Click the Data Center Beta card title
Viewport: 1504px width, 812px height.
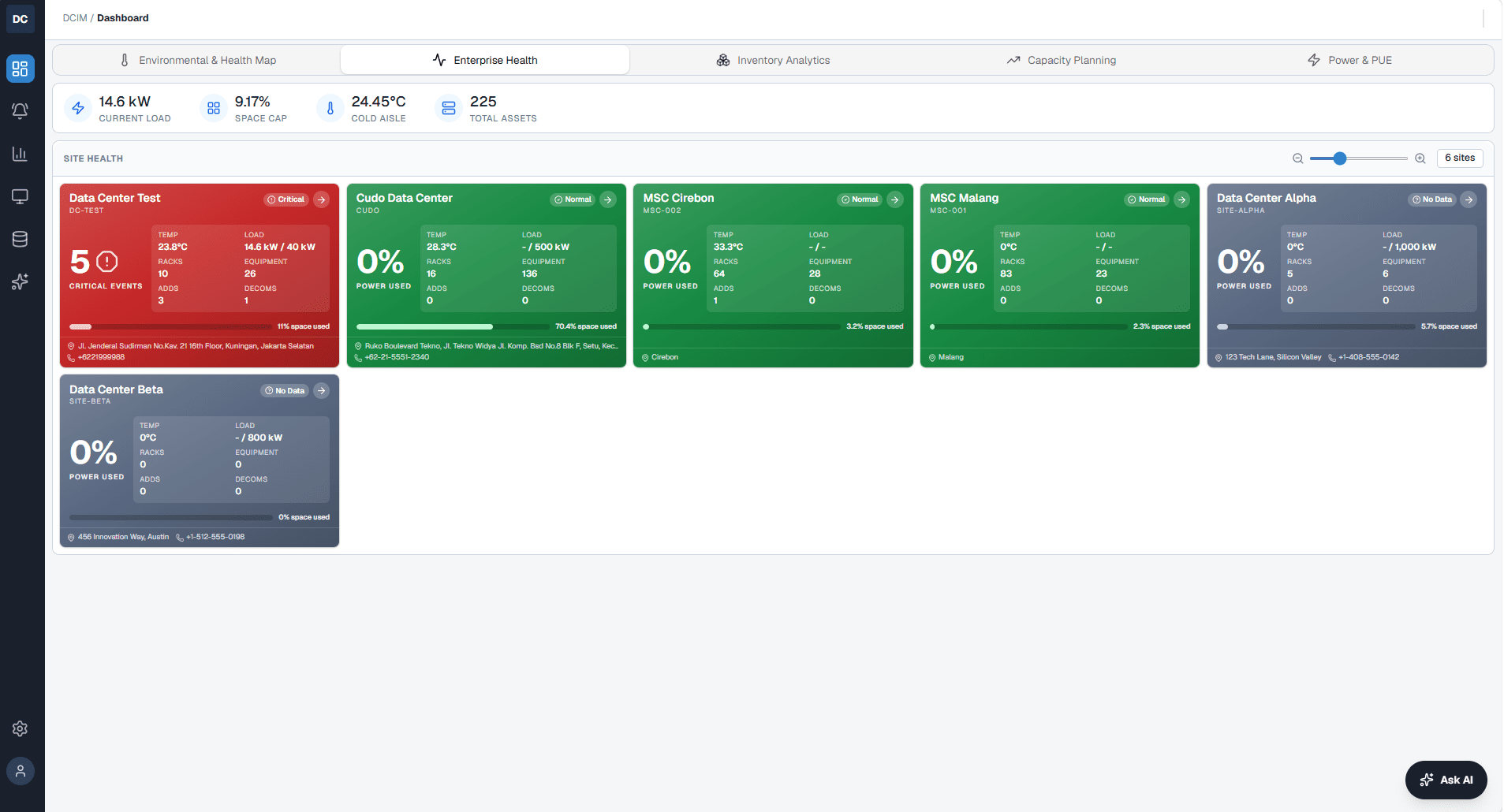point(116,389)
